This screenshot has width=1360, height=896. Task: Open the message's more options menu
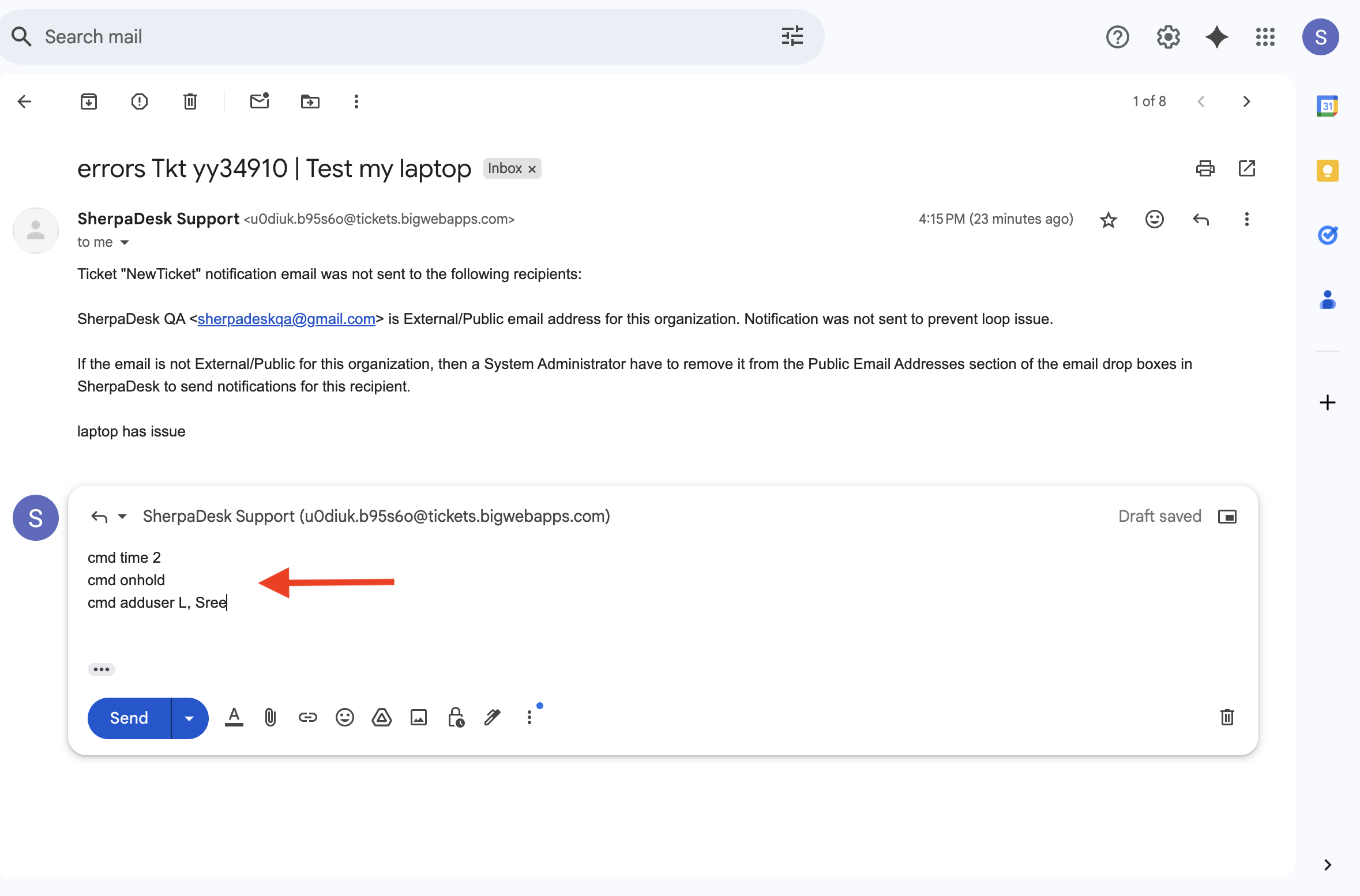click(1246, 219)
